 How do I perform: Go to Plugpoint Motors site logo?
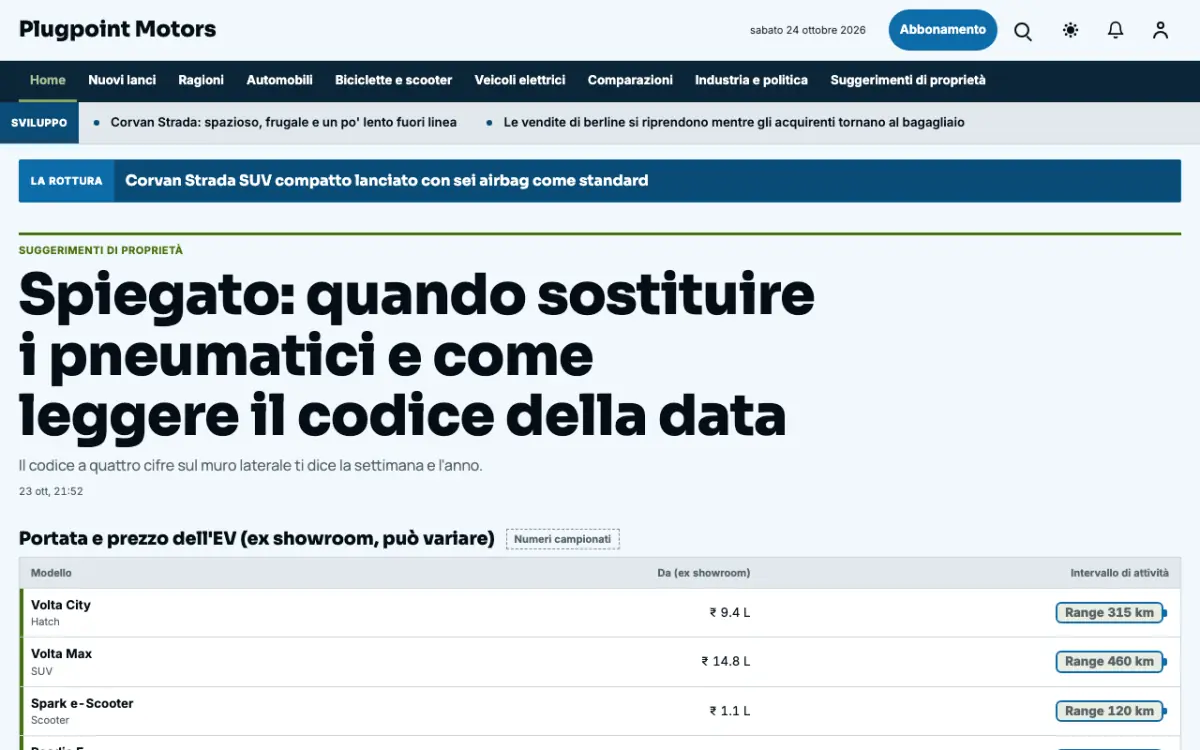click(118, 29)
